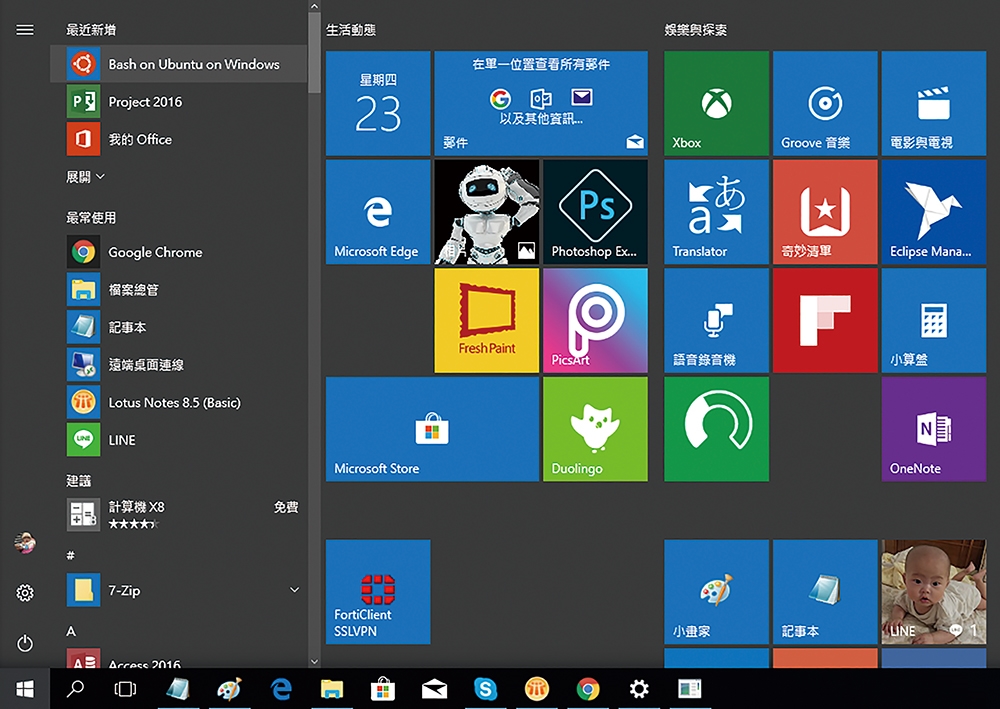Open the 郵件 mail tile

click(x=541, y=103)
